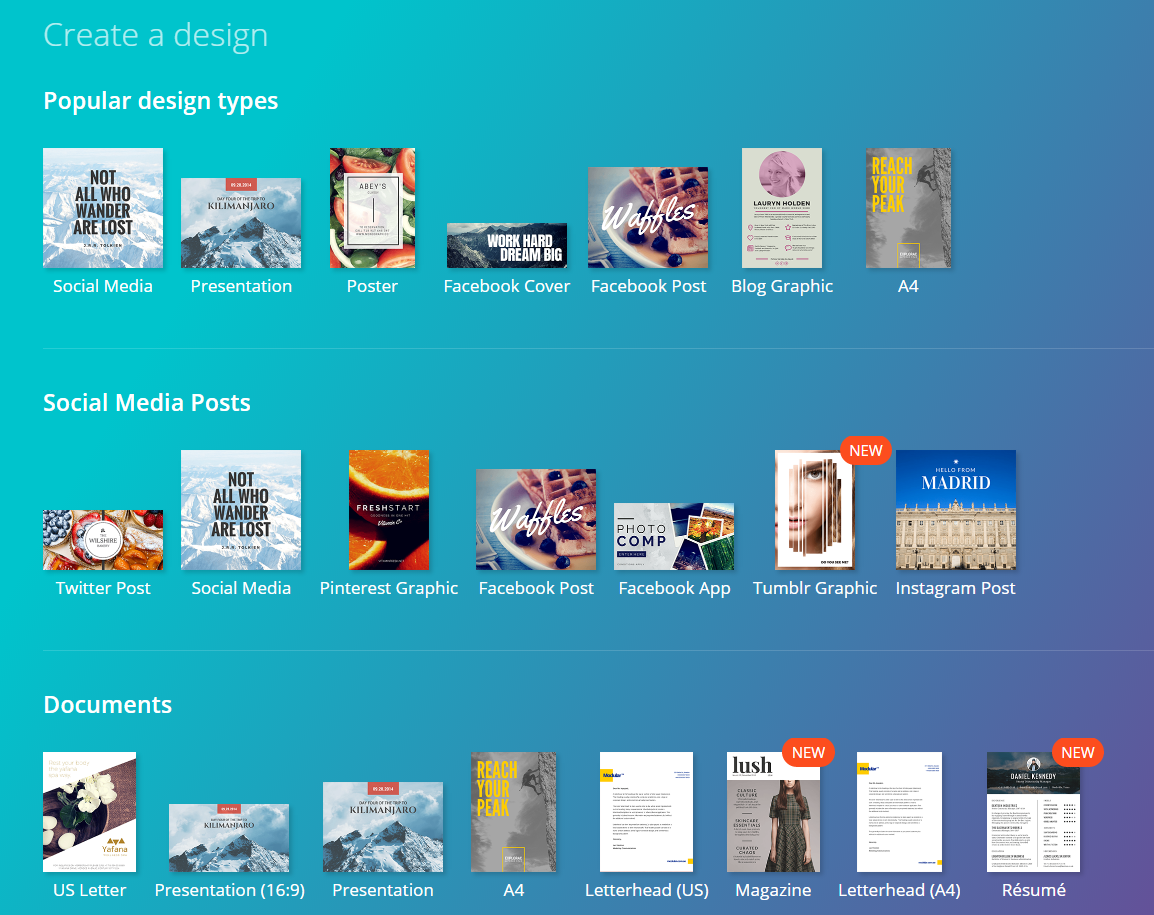Select the 'Work Hard Dream Big' Facebook Cover thumbnail

click(506, 245)
